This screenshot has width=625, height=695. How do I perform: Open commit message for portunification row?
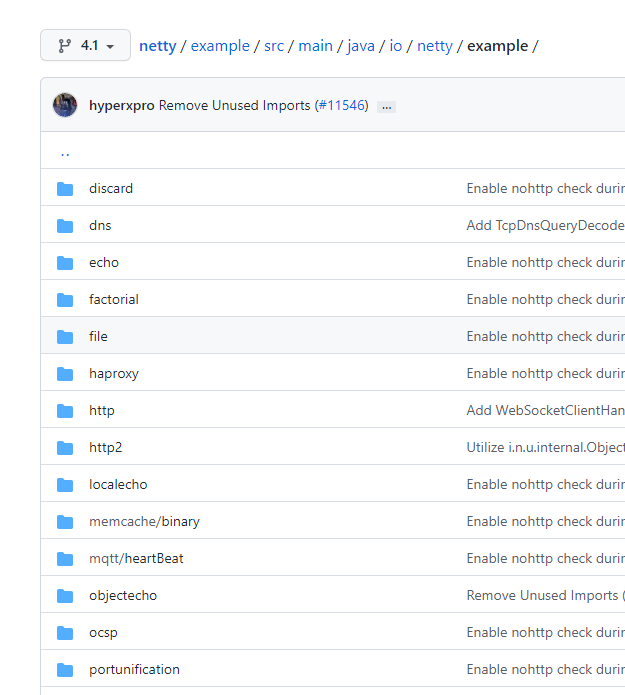546,669
